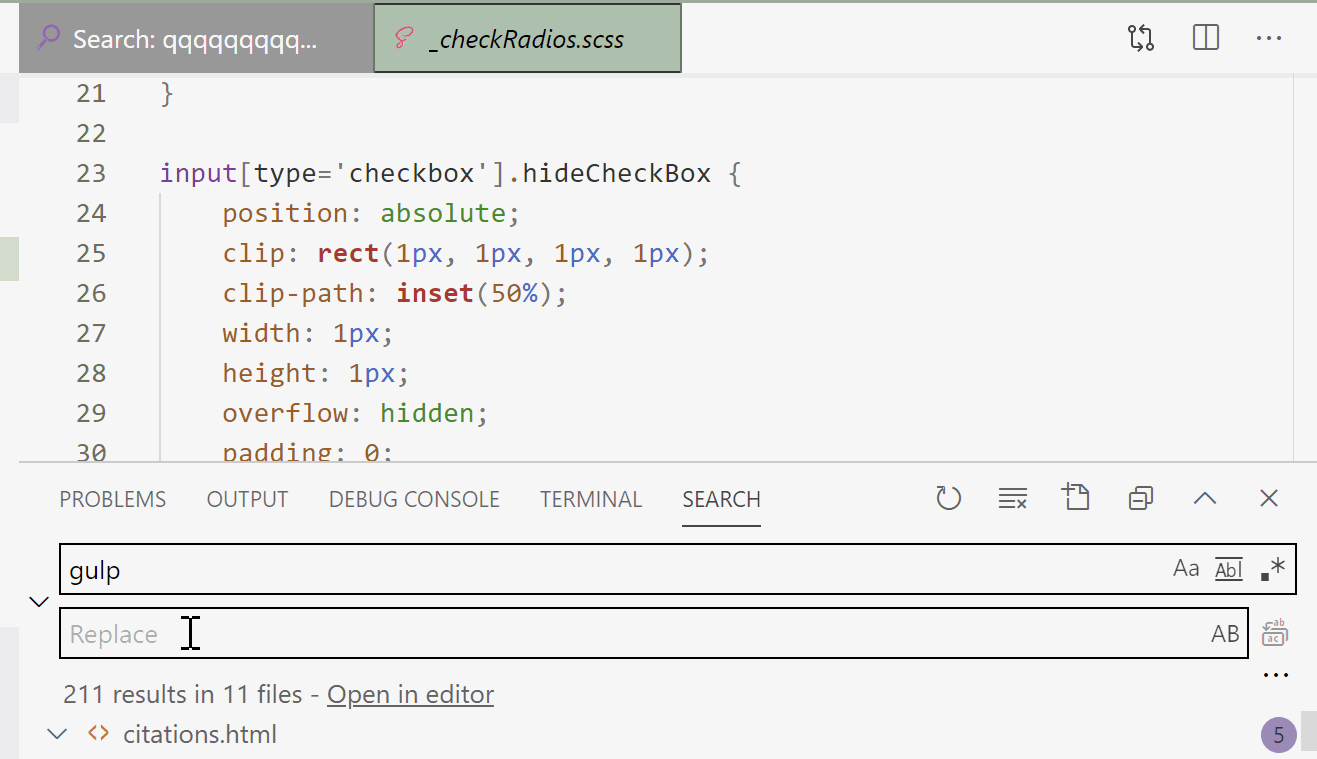Click inside the Replace input field
Image resolution: width=1317 pixels, height=759 pixels.
tap(400, 632)
